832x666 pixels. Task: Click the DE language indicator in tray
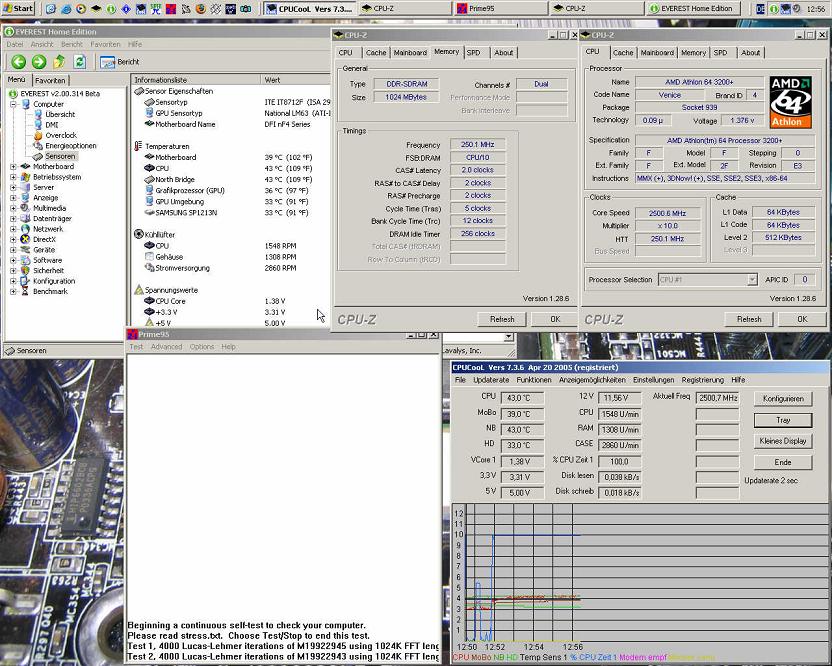click(x=760, y=9)
